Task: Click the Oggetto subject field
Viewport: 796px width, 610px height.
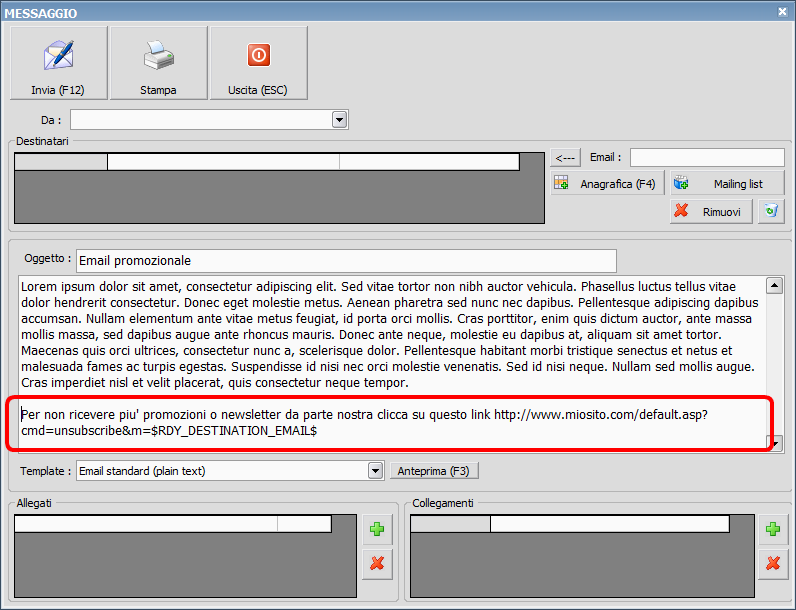Action: coord(345,261)
